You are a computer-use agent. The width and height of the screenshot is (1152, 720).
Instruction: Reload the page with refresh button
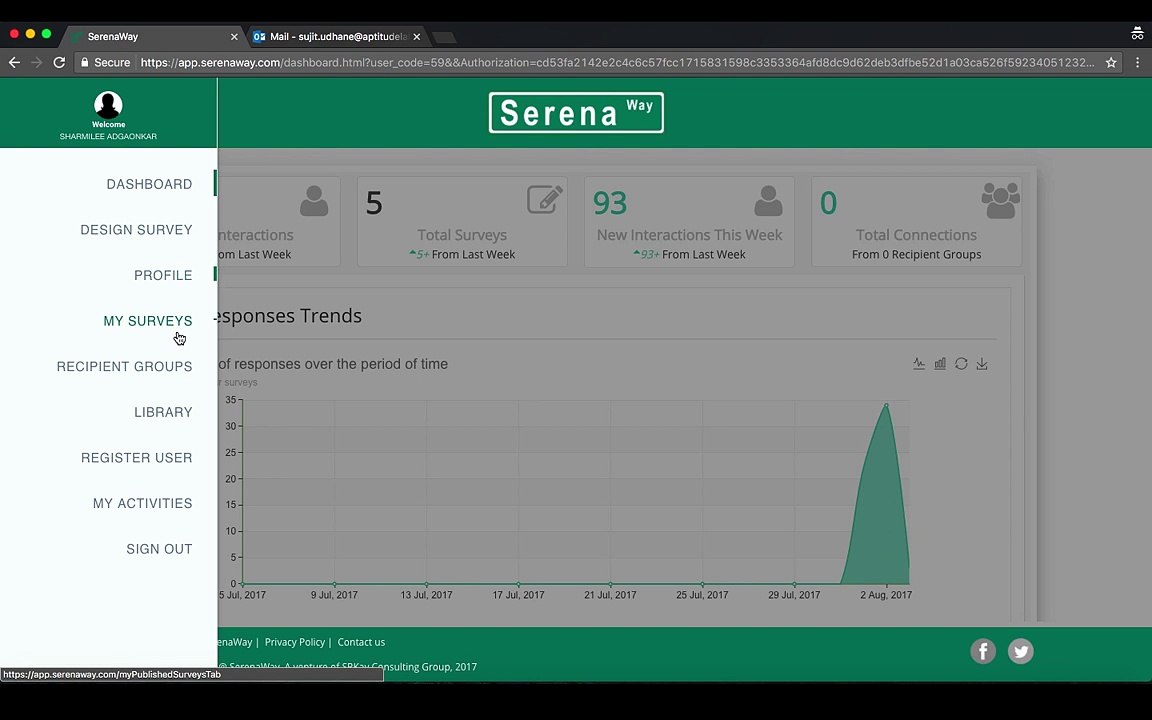pyautogui.click(x=60, y=62)
